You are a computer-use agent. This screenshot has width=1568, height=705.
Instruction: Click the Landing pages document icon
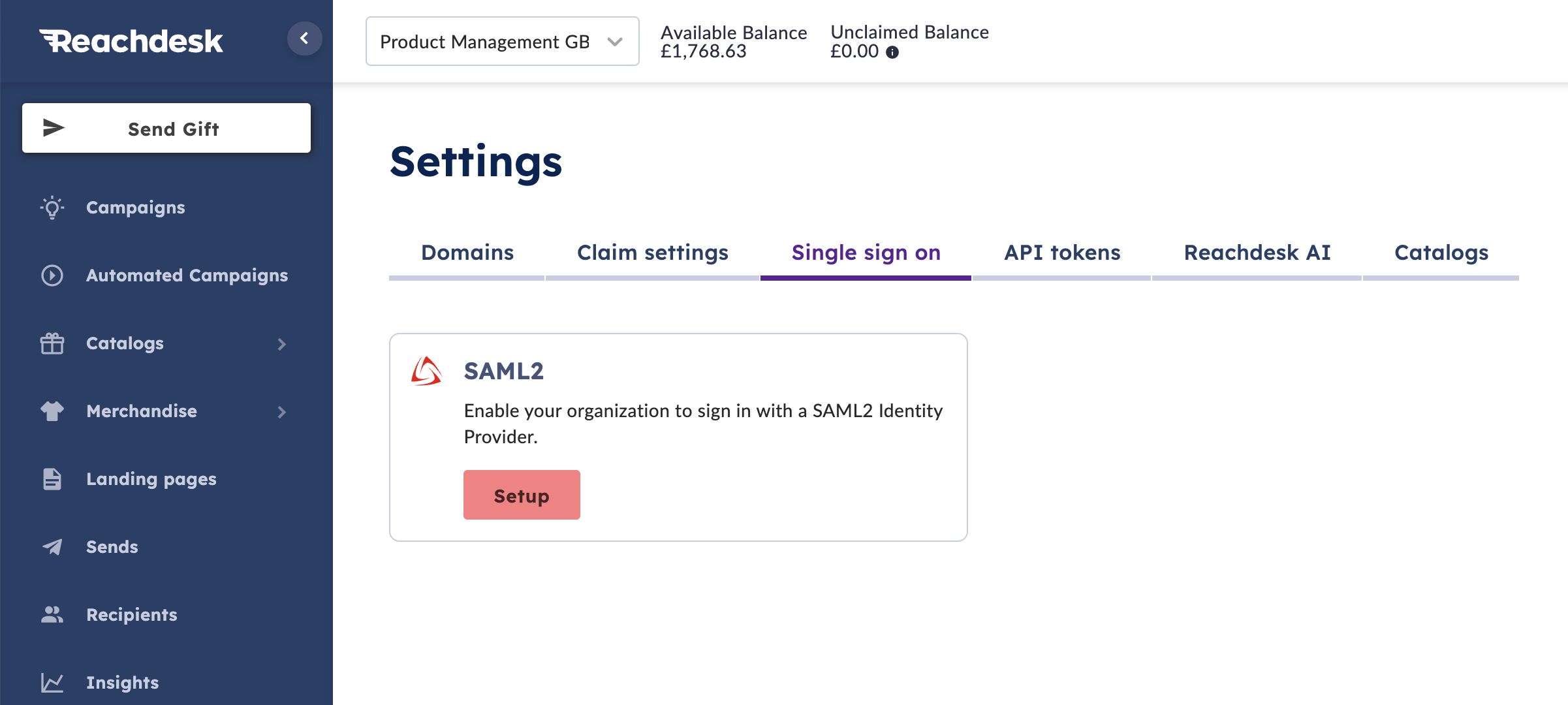pyautogui.click(x=52, y=479)
